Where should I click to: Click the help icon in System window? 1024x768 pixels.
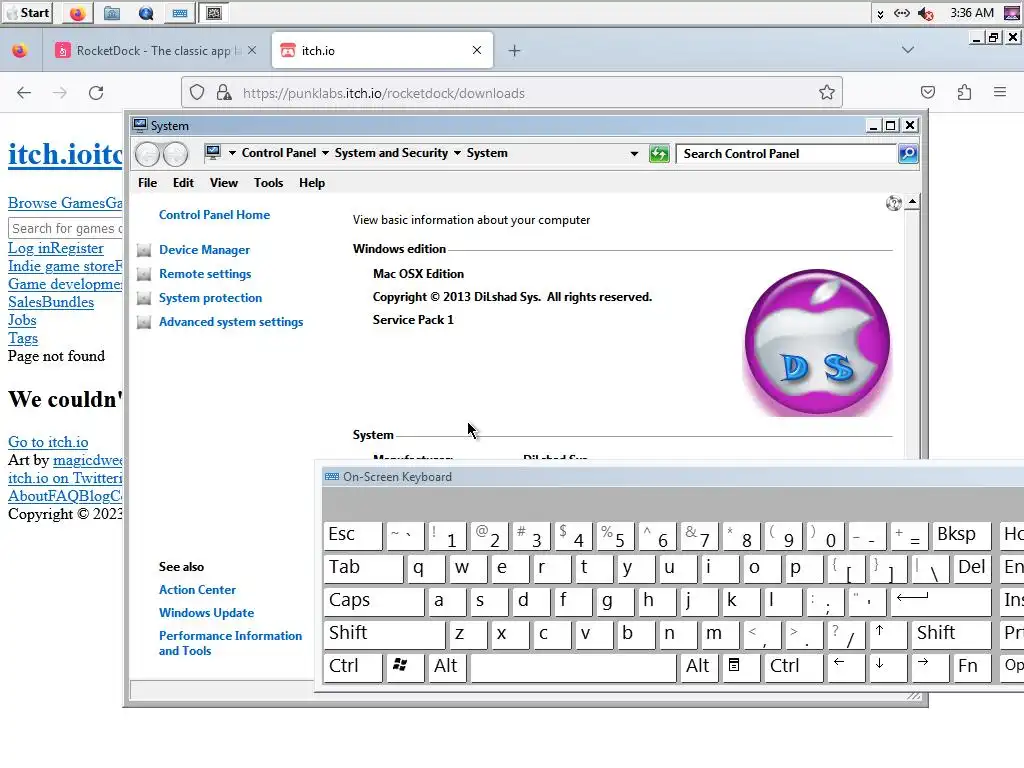click(x=893, y=203)
